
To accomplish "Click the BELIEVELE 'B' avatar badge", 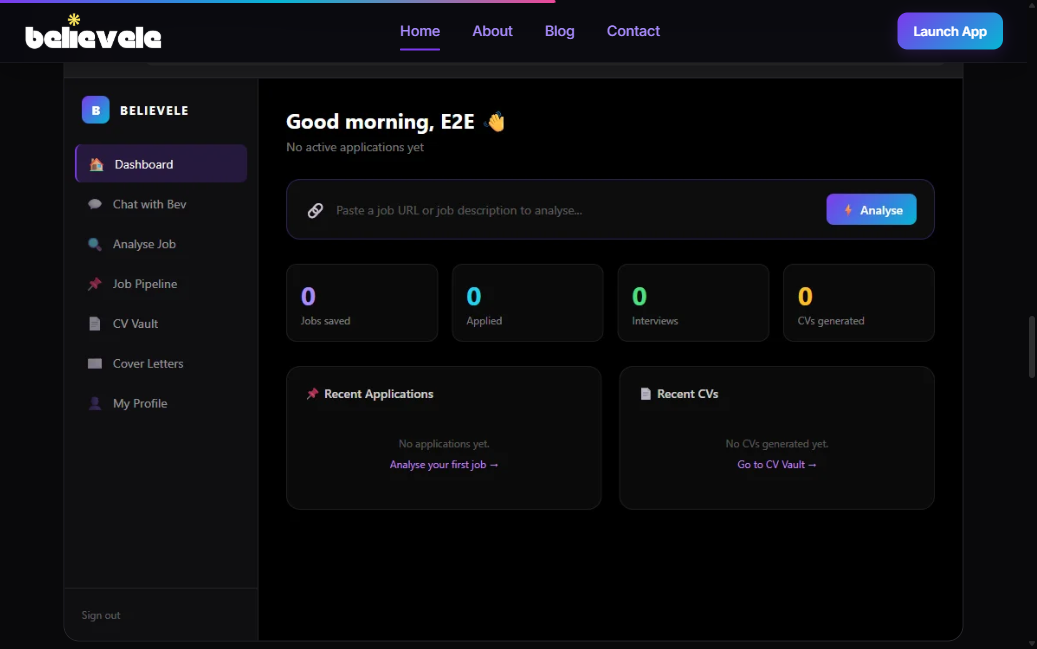I will pos(95,110).
